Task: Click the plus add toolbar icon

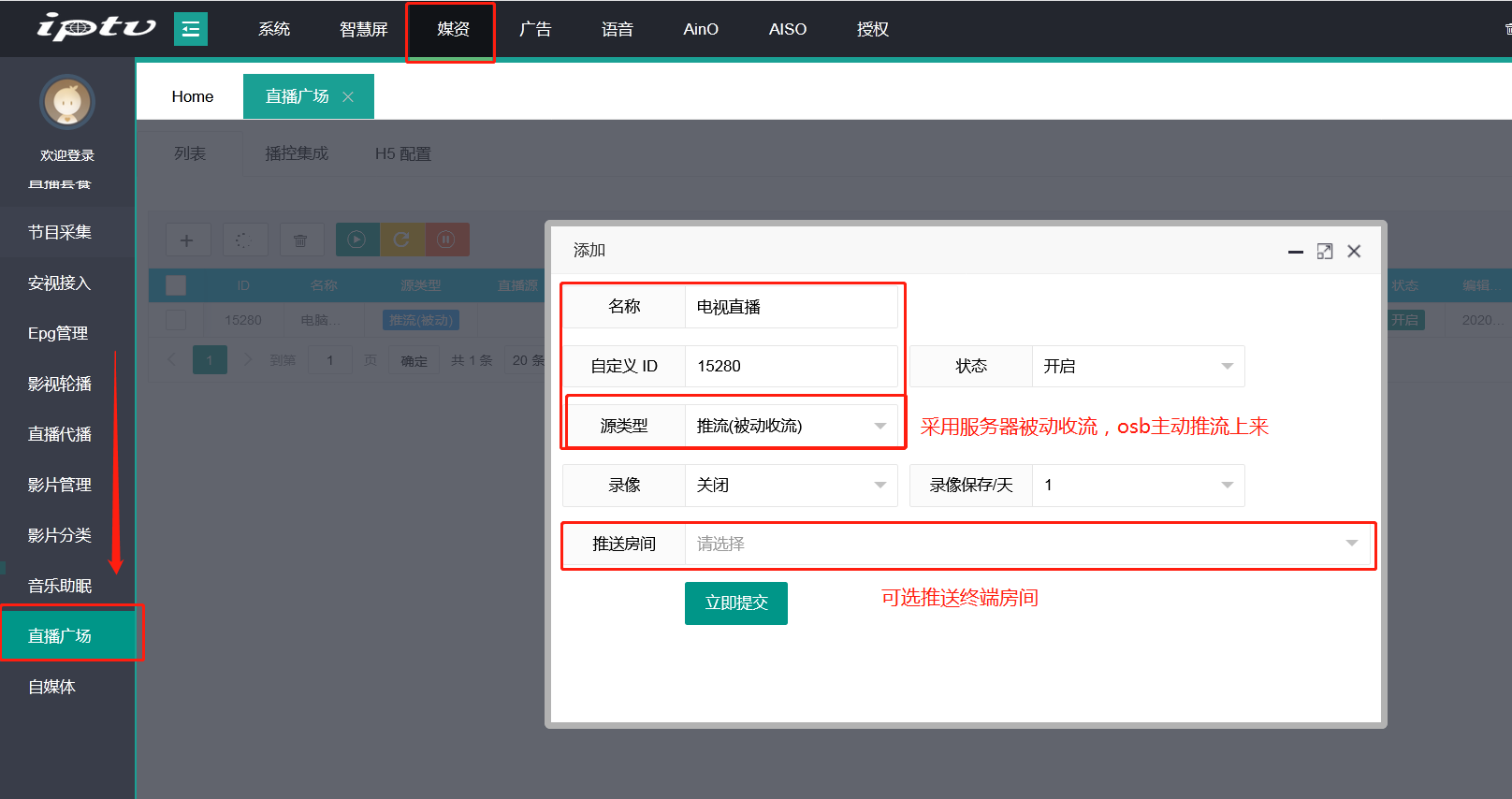Action: click(x=187, y=240)
